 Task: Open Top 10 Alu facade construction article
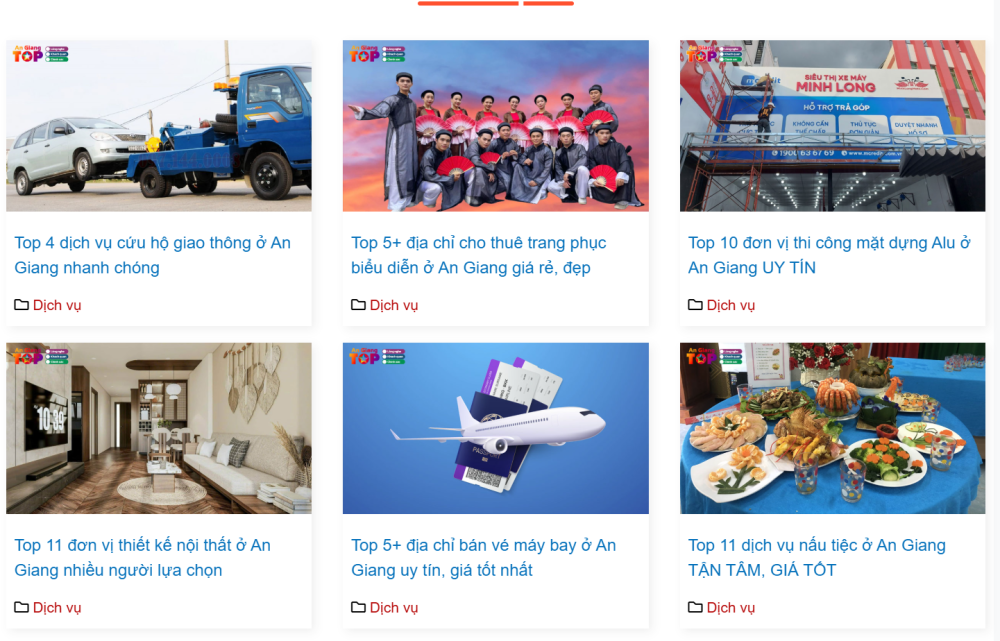coord(828,255)
